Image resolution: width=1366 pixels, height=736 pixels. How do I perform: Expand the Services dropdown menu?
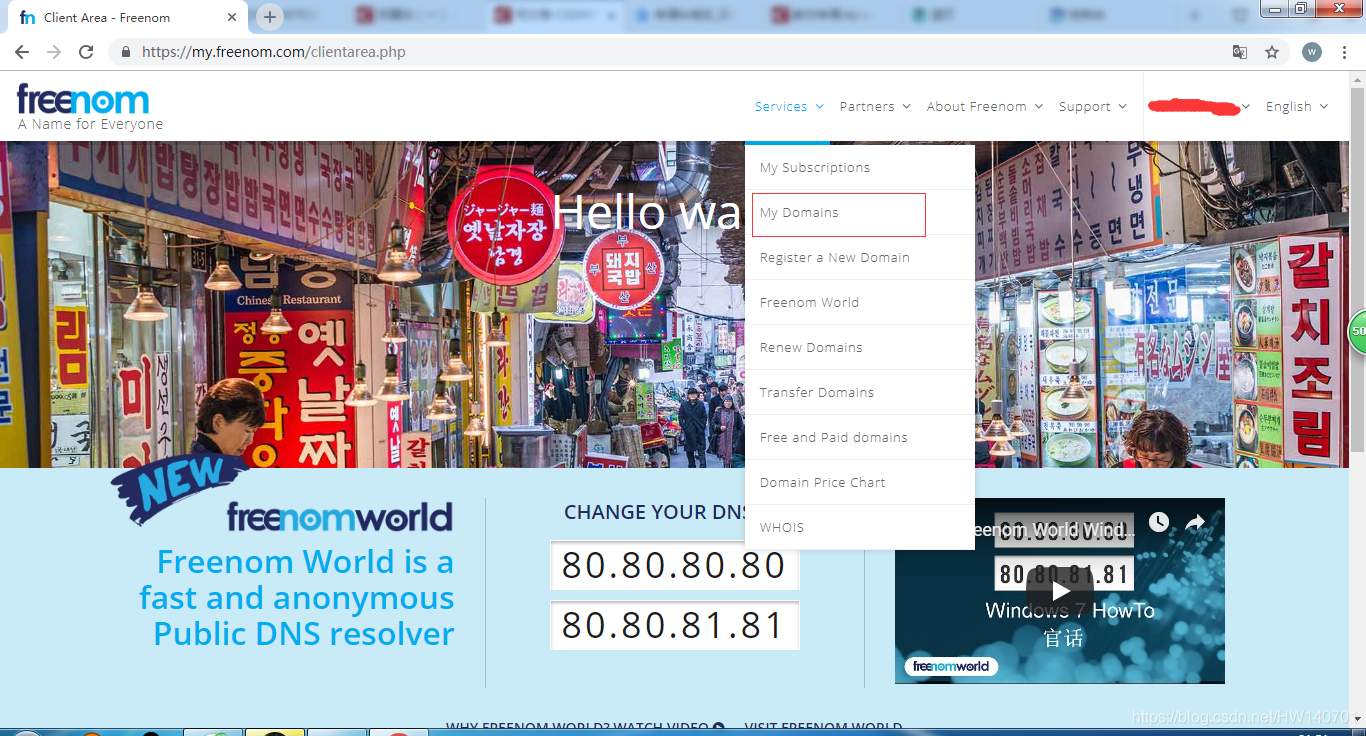[x=789, y=106]
